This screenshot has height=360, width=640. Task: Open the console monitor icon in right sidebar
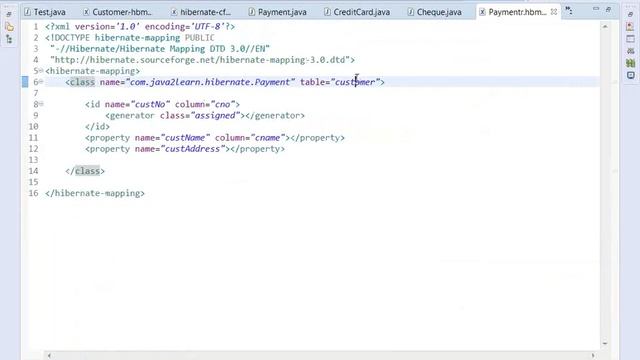click(631, 76)
